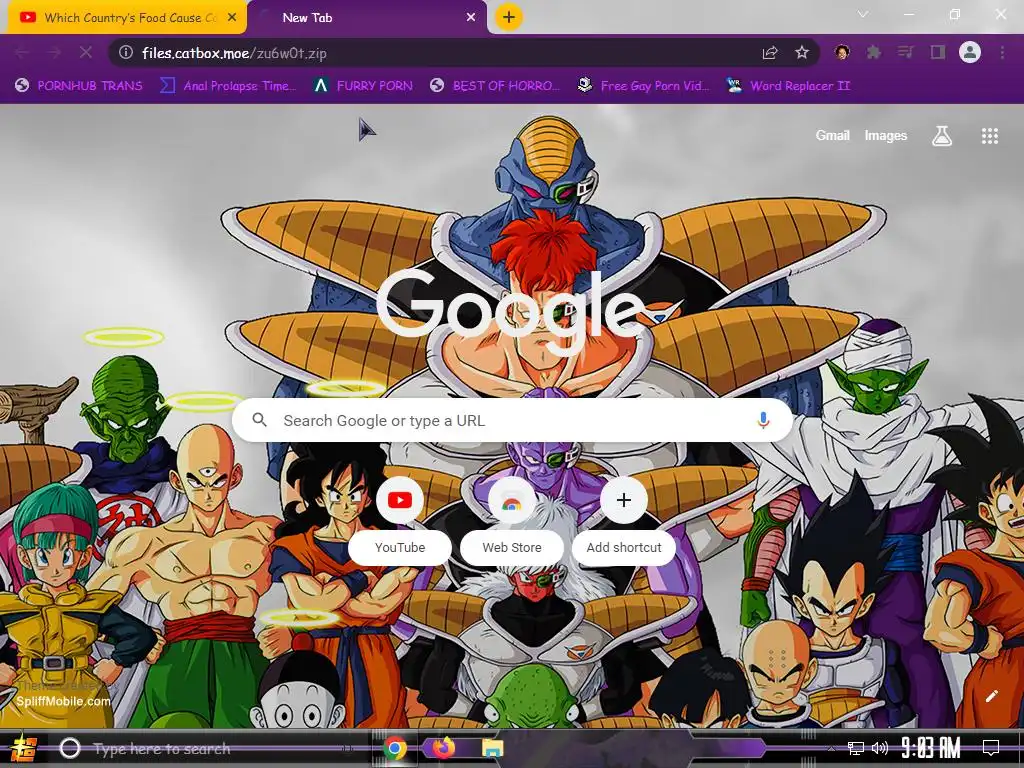Launch Firefox from the taskbar
Viewport: 1024px width, 768px height.
[444, 747]
